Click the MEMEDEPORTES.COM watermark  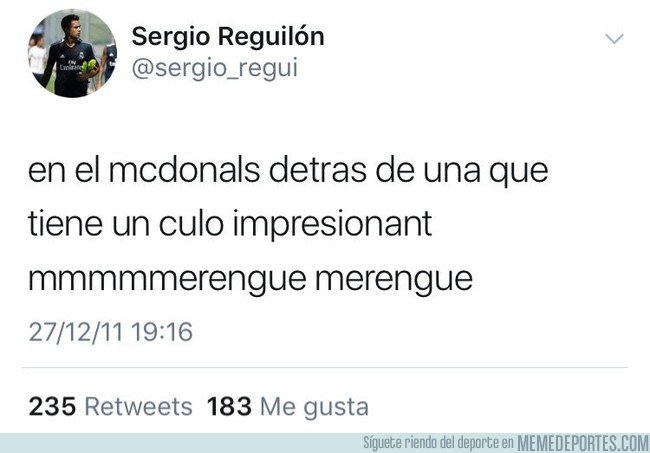tap(583, 443)
